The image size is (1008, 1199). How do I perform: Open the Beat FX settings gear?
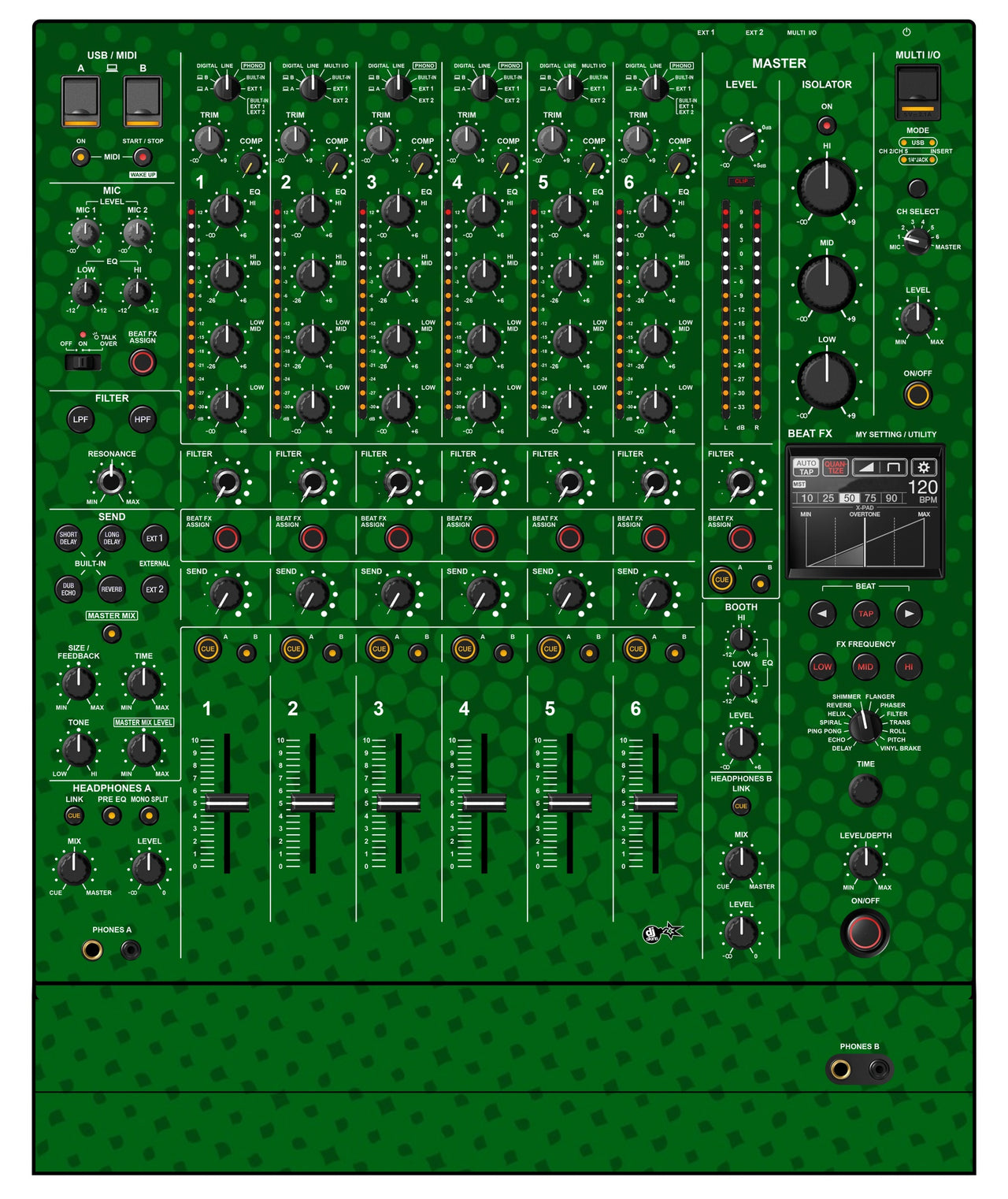925,467
